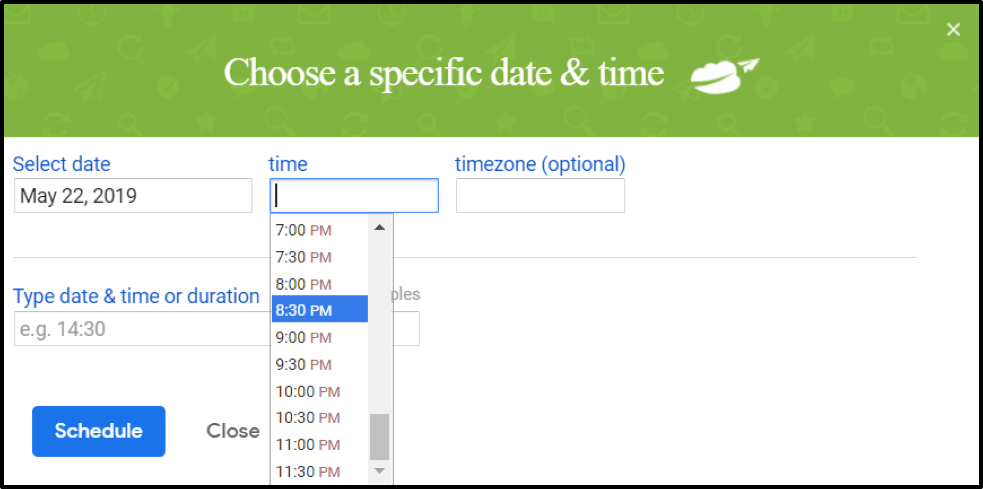Select 7:00 PM from the time list
983x489 pixels.
click(x=318, y=230)
